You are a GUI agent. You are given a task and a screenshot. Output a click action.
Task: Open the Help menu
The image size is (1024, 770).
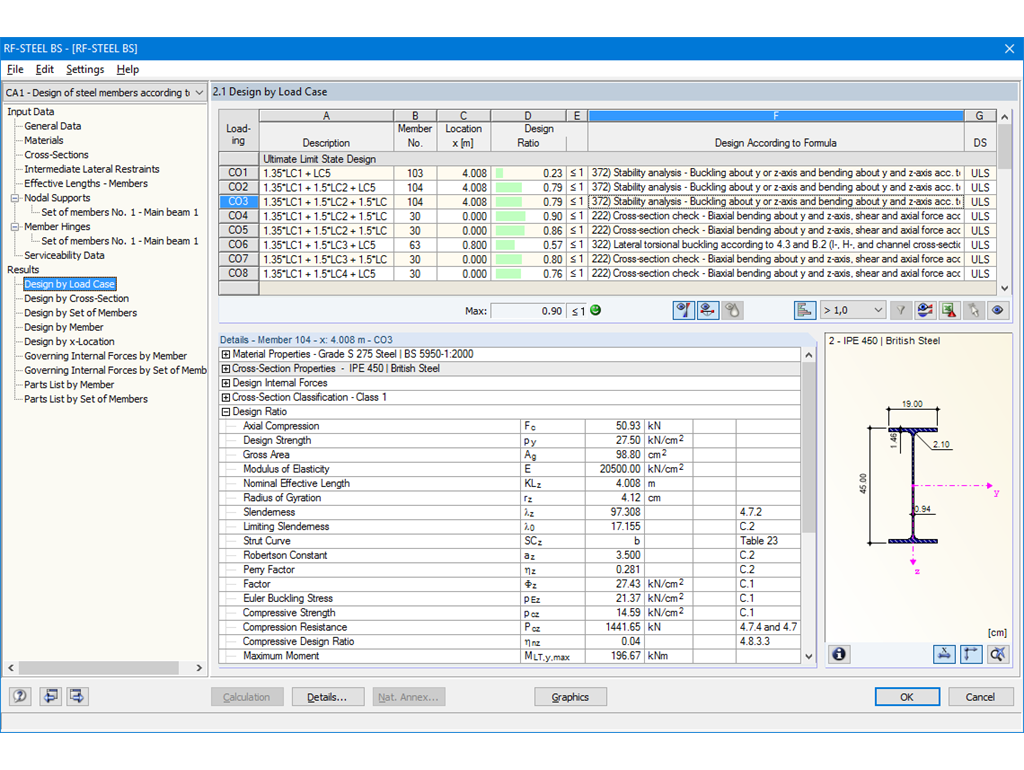coord(127,69)
